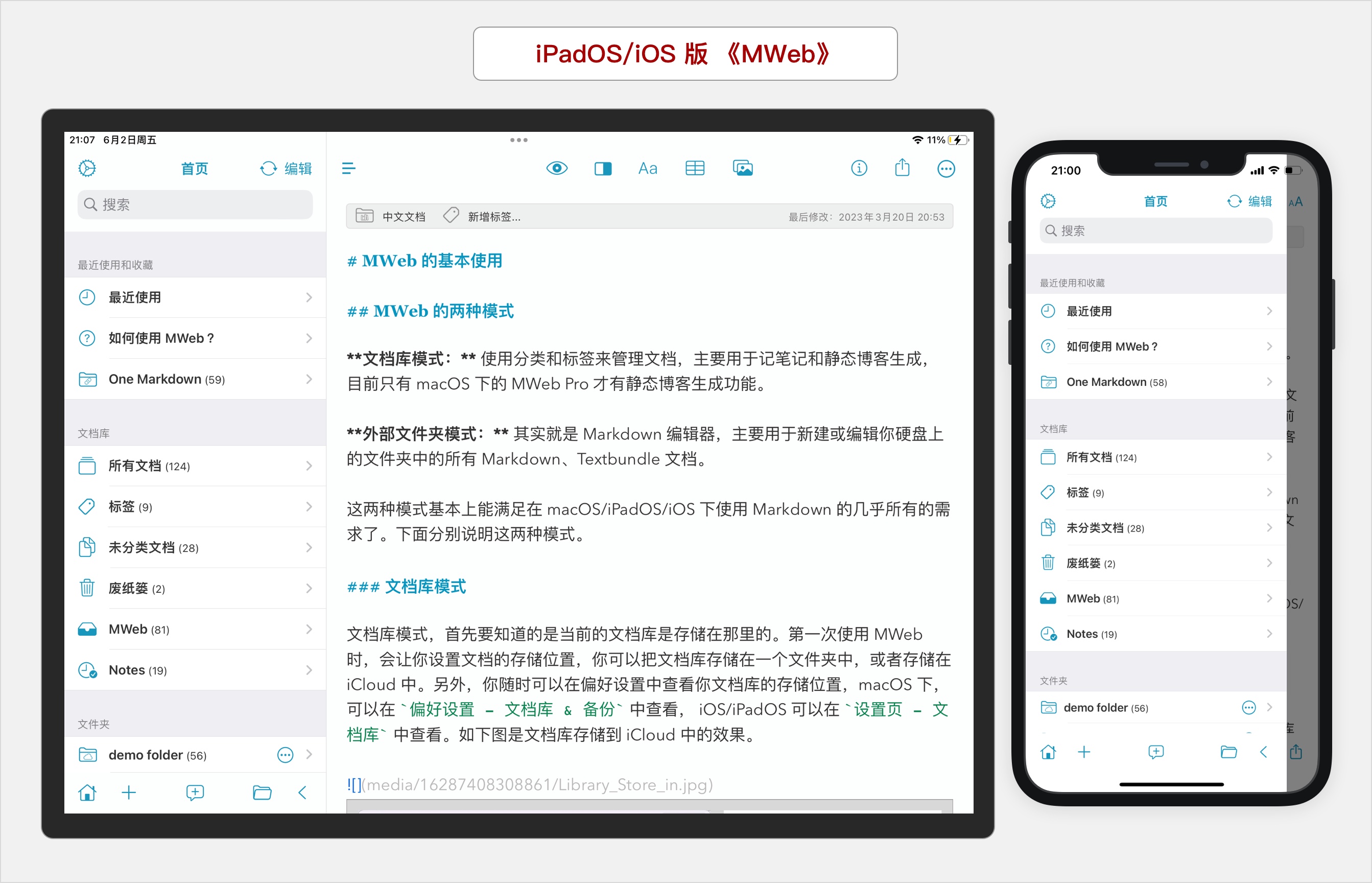This screenshot has height=883, width=1372.
Task: Open settings gear icon on iPhone
Action: (1048, 201)
